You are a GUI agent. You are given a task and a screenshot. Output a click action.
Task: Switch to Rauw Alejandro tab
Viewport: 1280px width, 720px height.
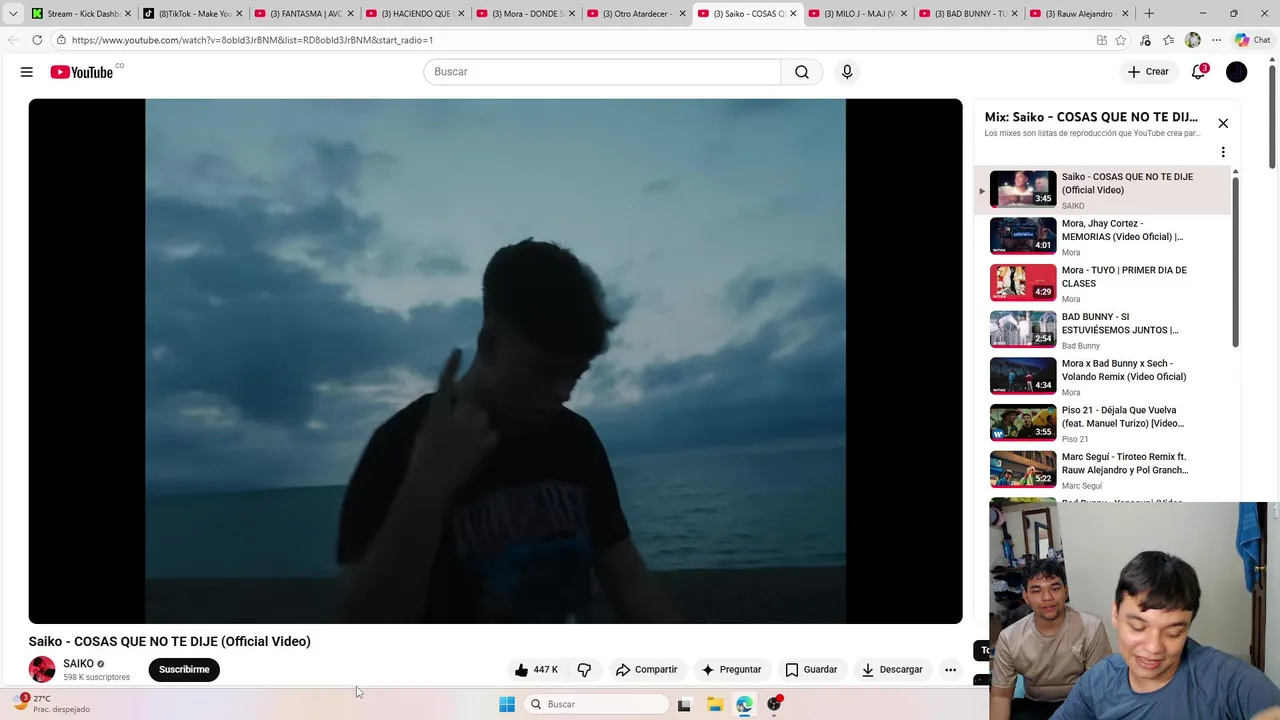[1078, 14]
